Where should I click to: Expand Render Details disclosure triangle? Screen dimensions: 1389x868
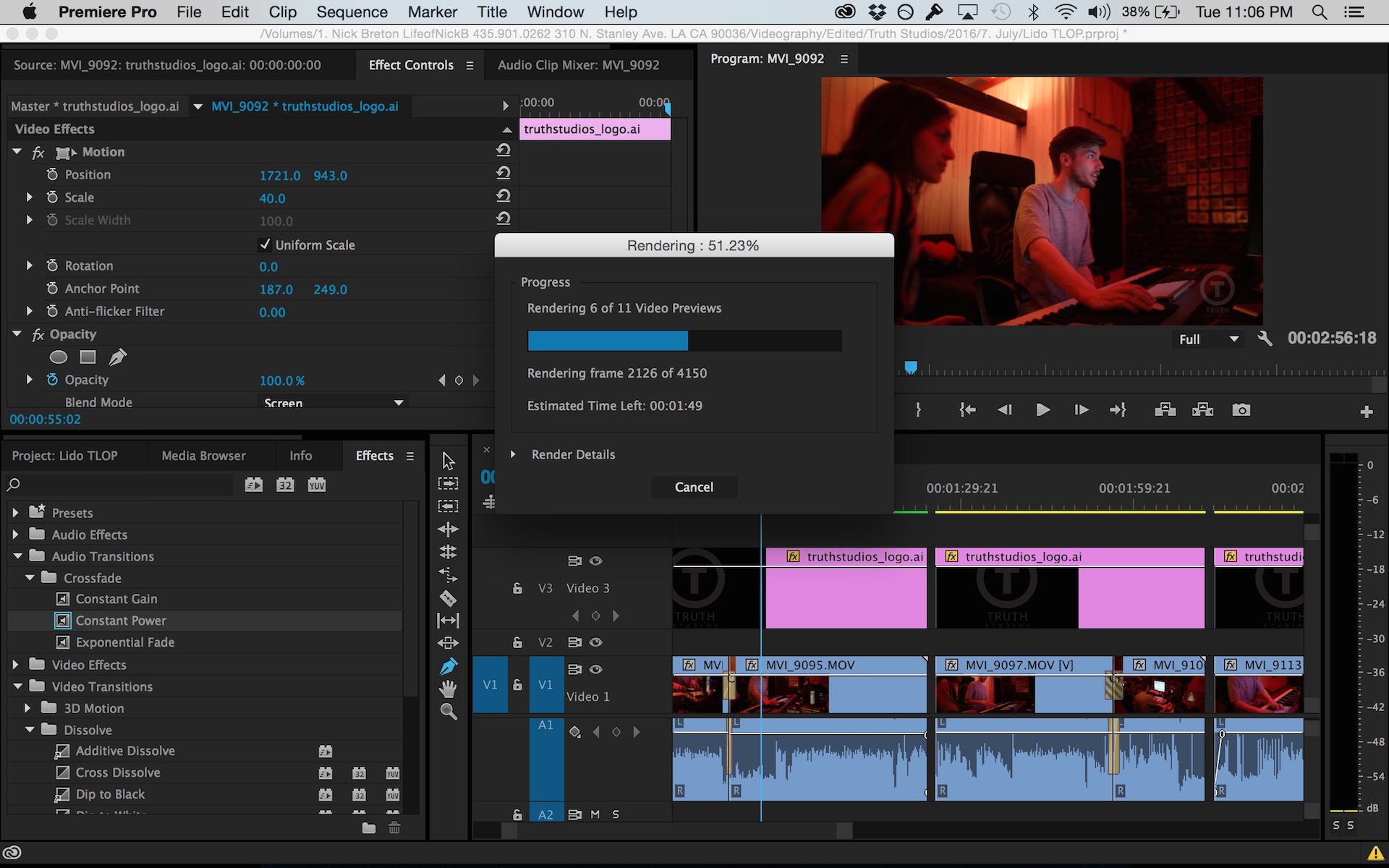pyautogui.click(x=513, y=454)
